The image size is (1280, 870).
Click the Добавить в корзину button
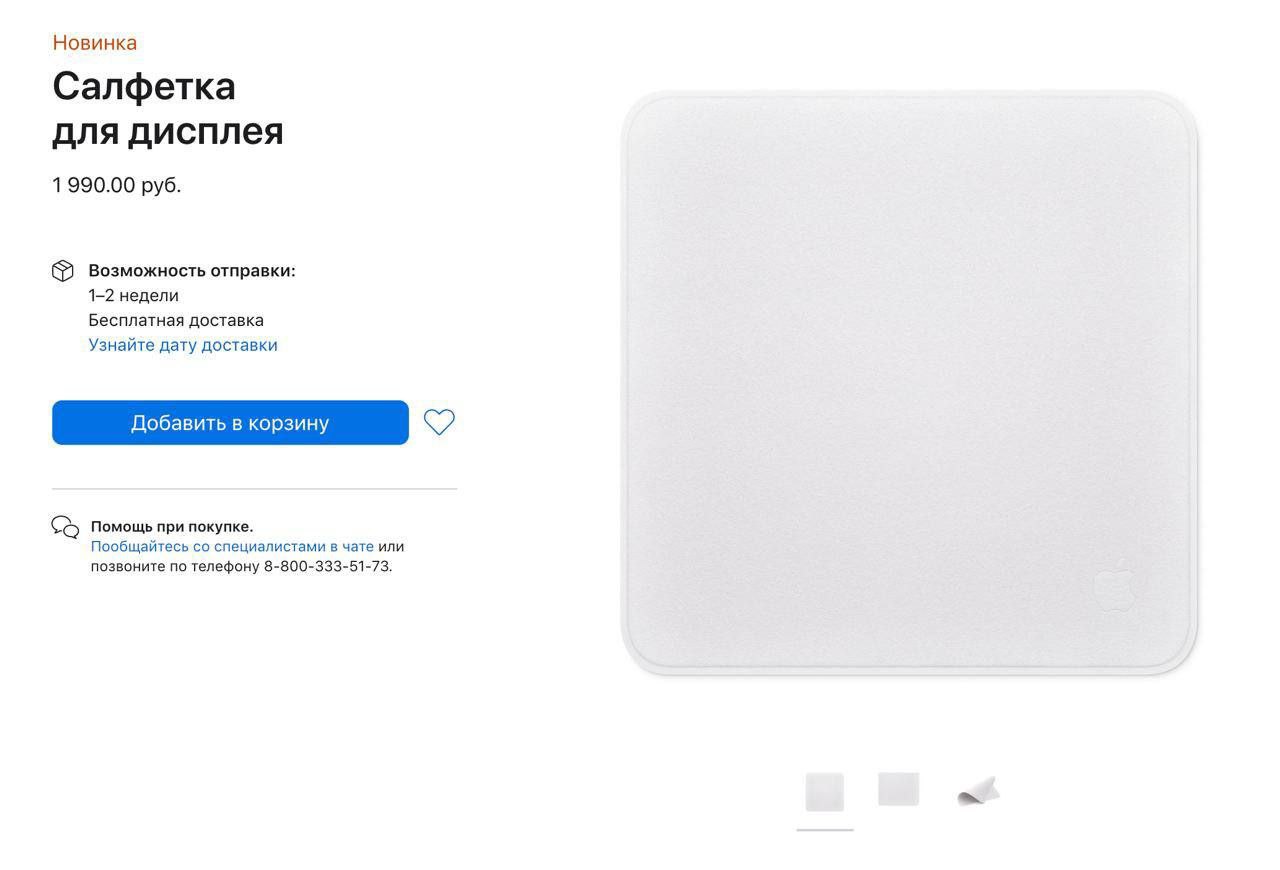[x=230, y=422]
